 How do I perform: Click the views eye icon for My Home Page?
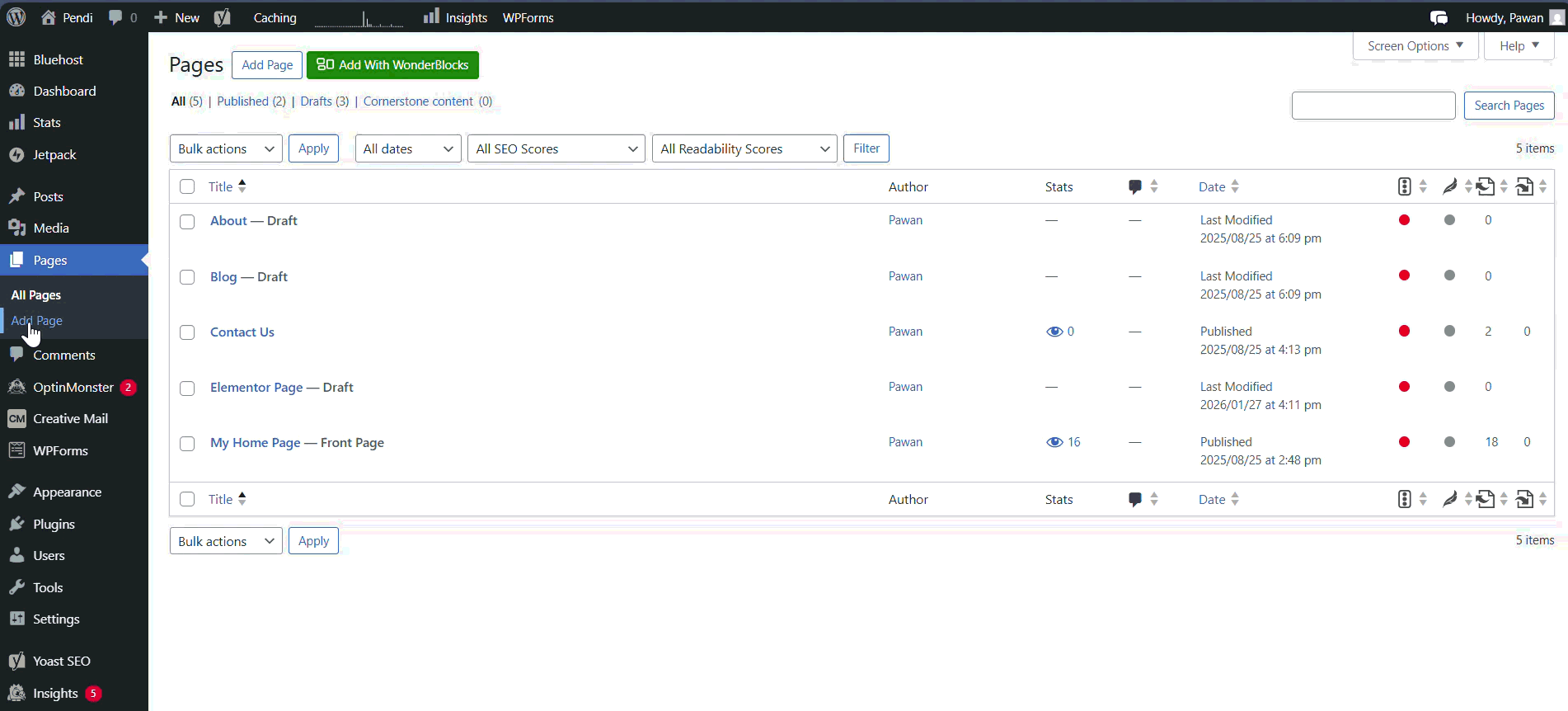(1054, 442)
